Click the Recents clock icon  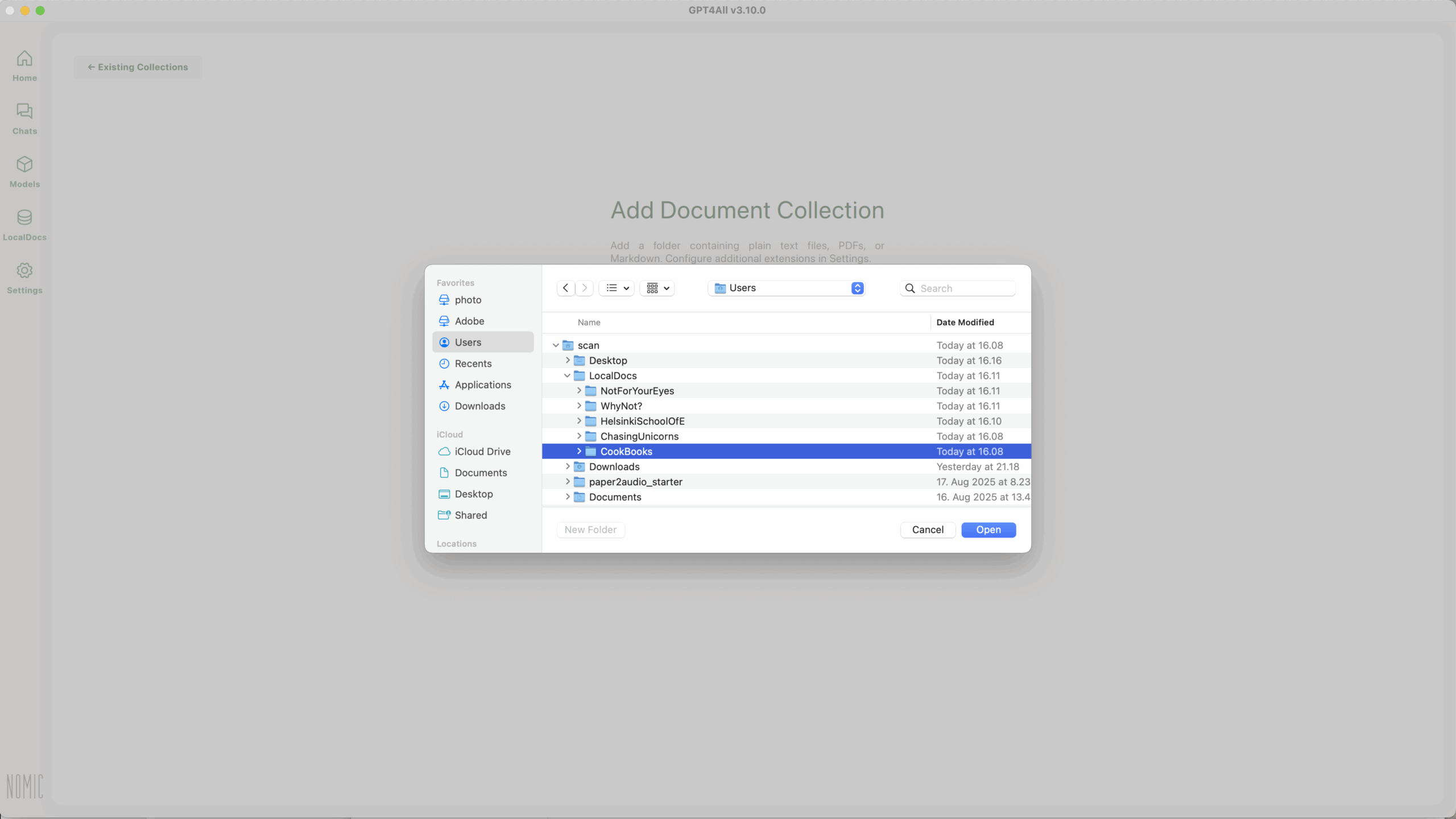coord(444,363)
